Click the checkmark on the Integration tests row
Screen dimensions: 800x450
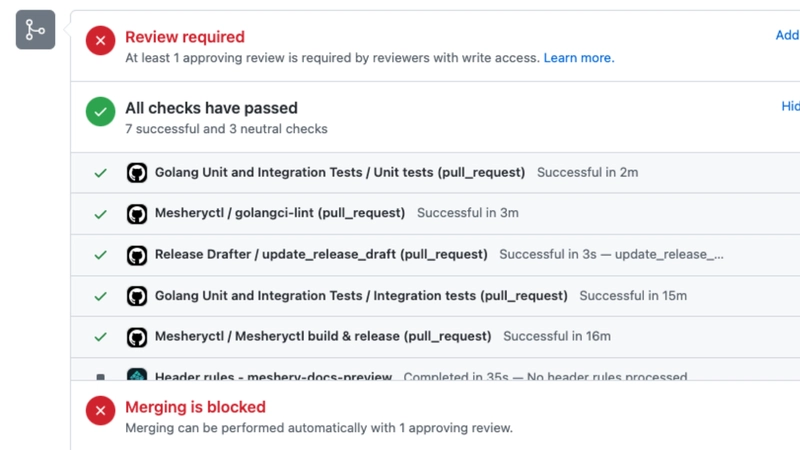[x=101, y=296]
